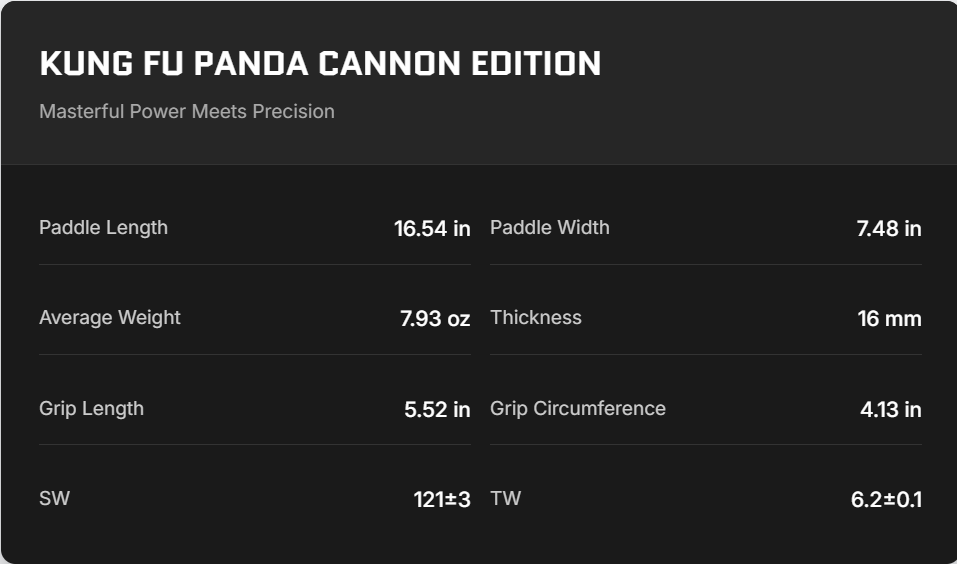Viewport: 957px width, 564px height.
Task: Select the 5.52 in grip length value
Action: coord(437,409)
